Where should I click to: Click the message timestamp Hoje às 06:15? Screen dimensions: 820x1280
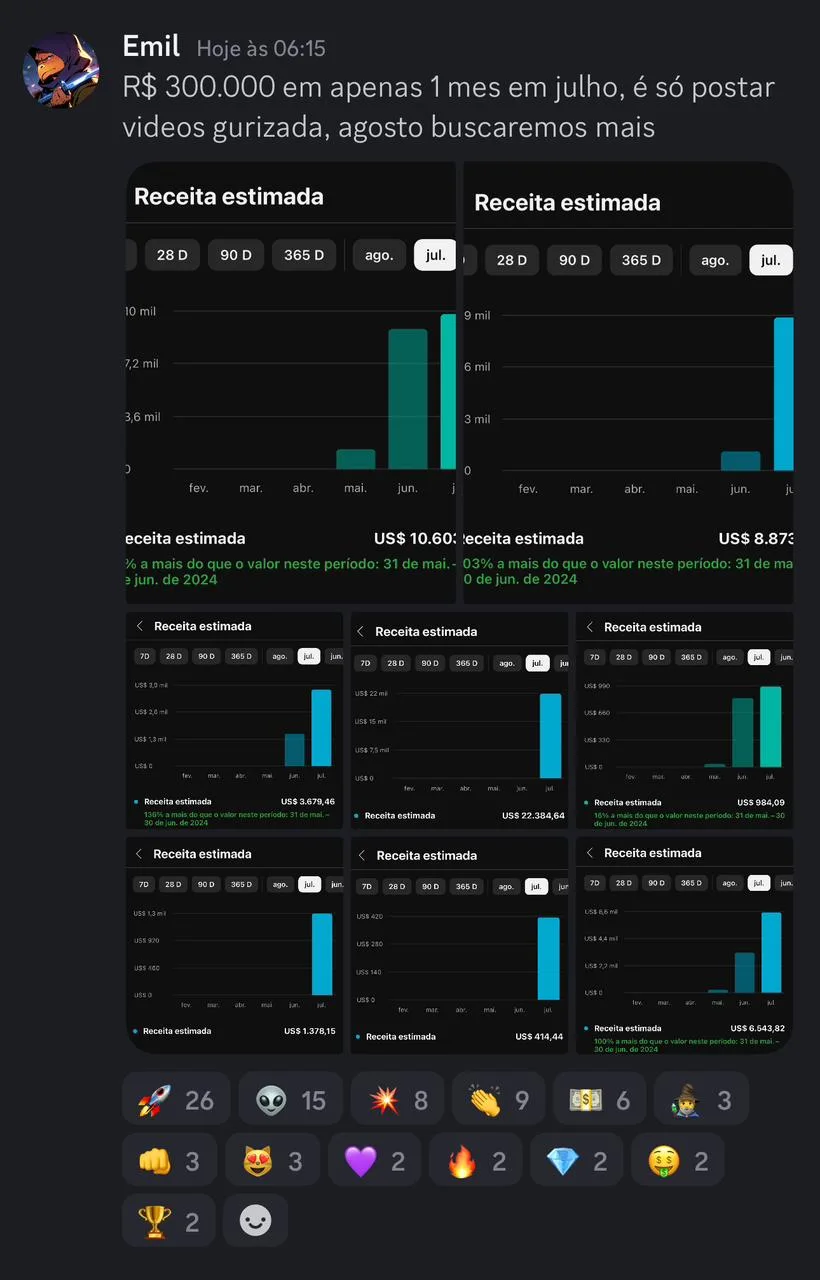coord(261,48)
